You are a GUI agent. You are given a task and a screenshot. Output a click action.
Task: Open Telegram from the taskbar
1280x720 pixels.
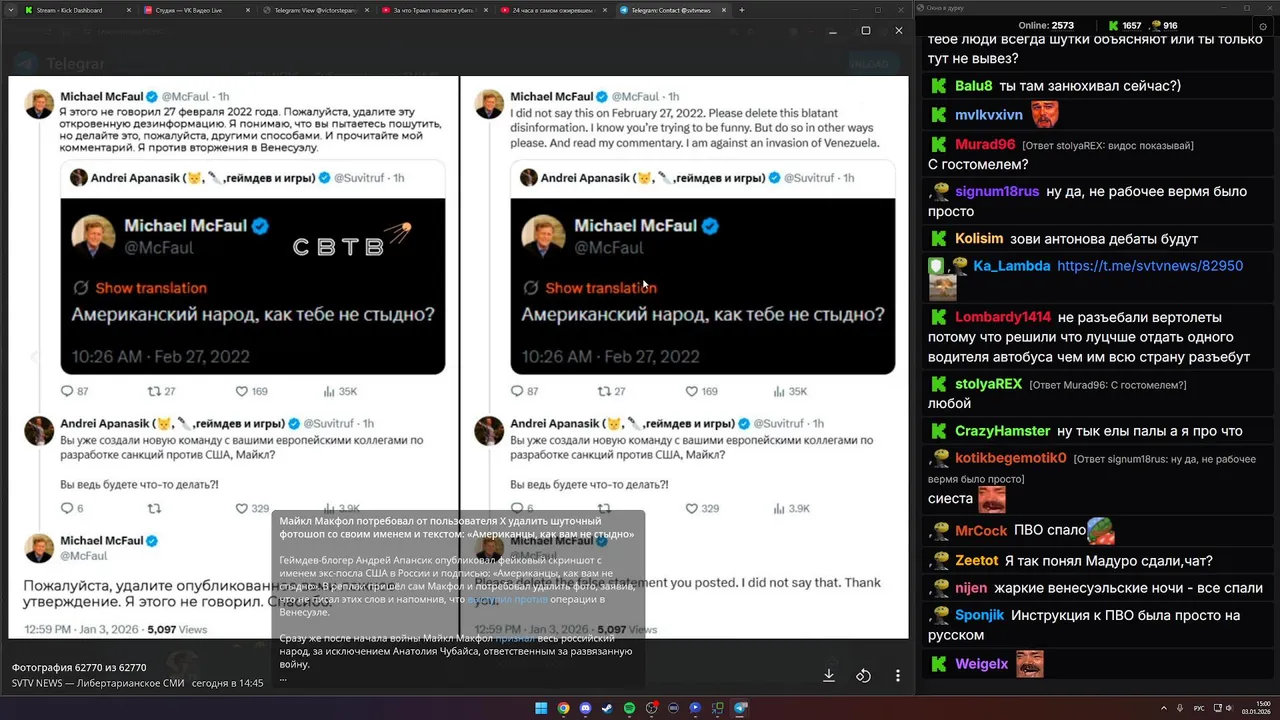click(740, 708)
